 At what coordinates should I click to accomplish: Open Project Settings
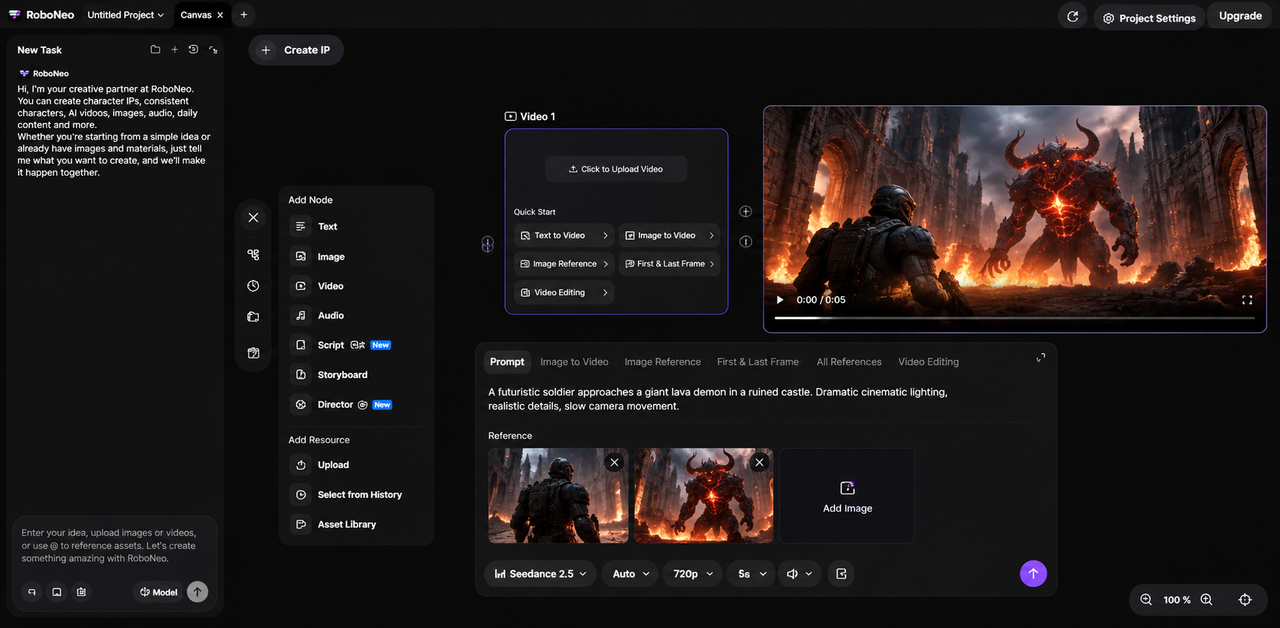tap(1149, 18)
